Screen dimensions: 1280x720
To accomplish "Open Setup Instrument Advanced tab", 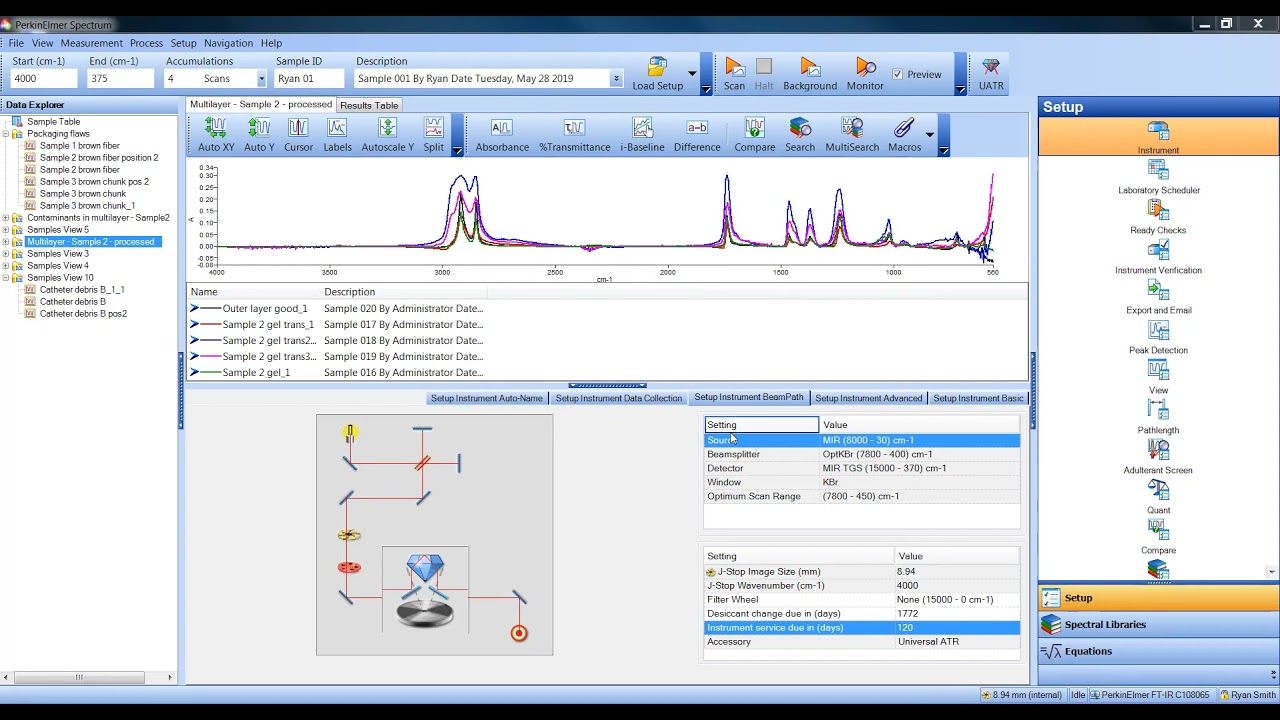I will 868,398.
